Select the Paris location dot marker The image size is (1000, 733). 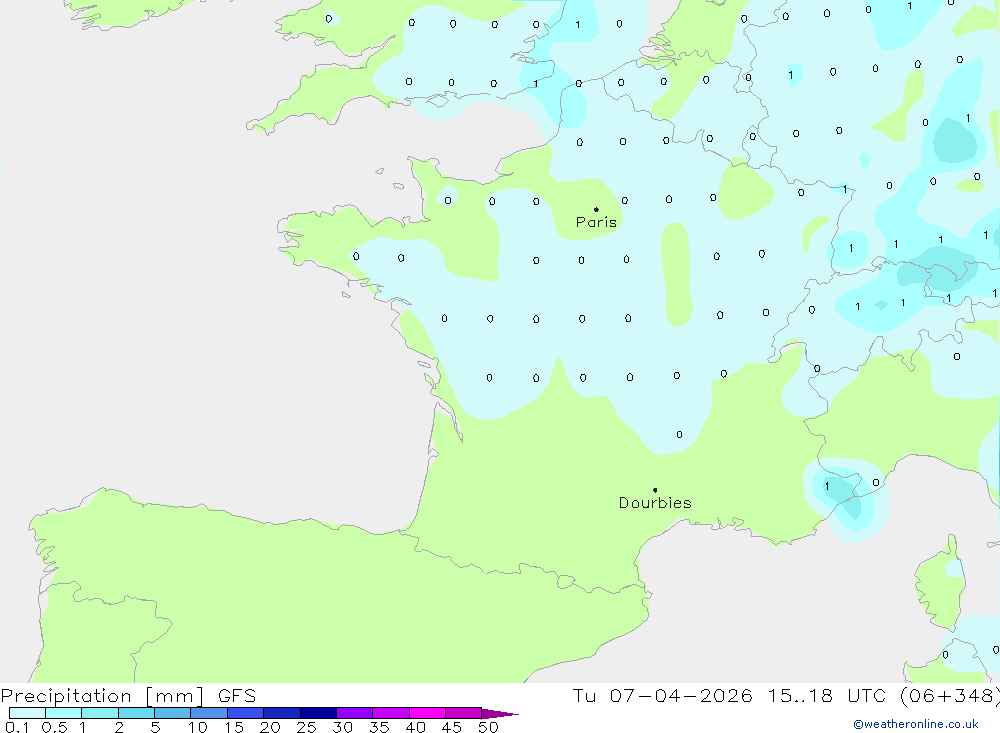[596, 209]
